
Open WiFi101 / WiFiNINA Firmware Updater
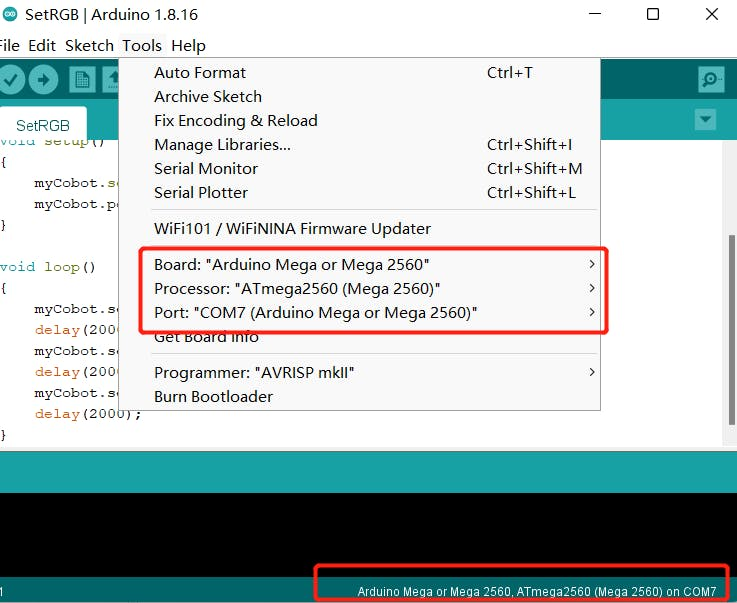coord(360,228)
